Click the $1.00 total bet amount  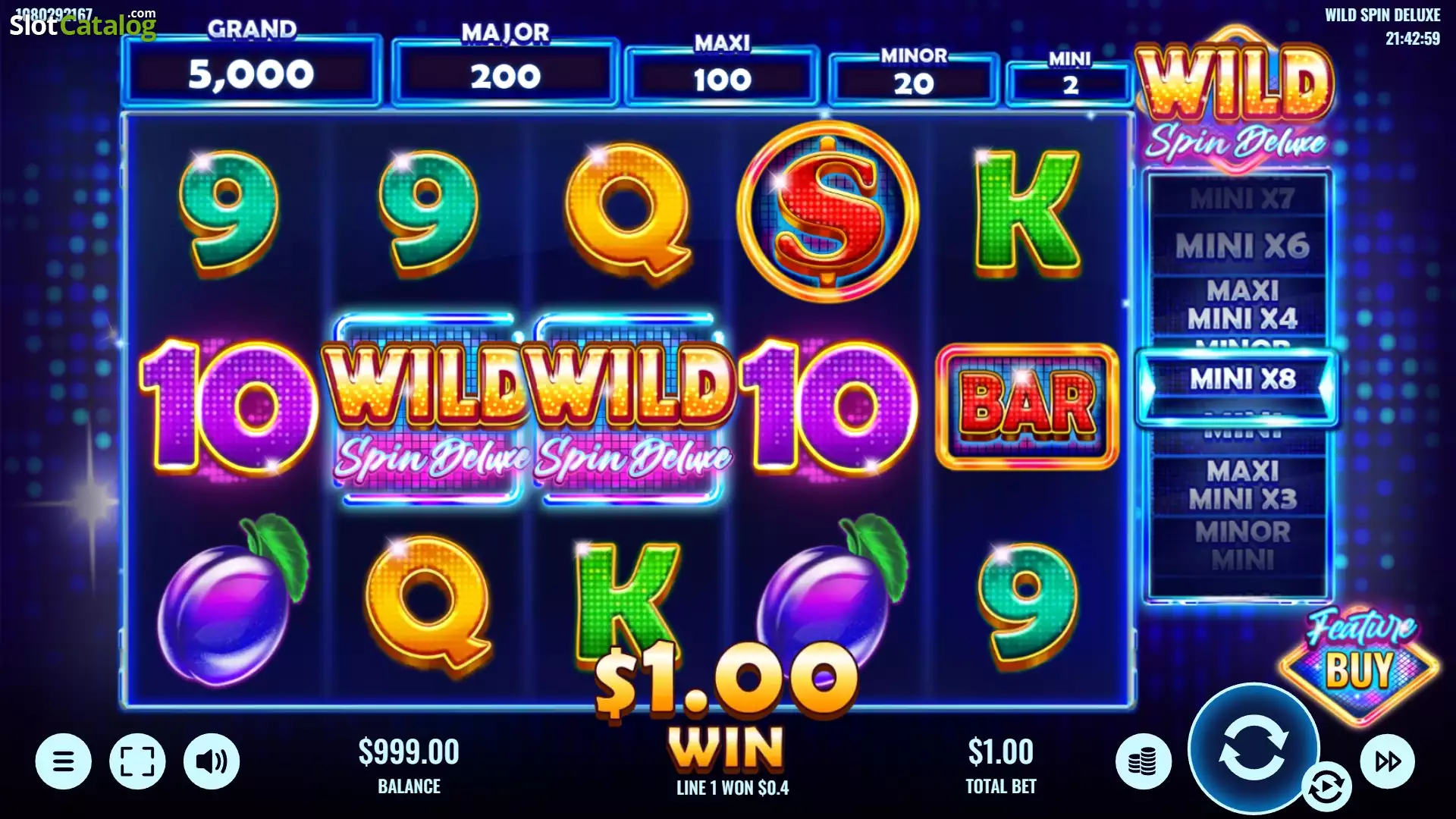click(1000, 752)
